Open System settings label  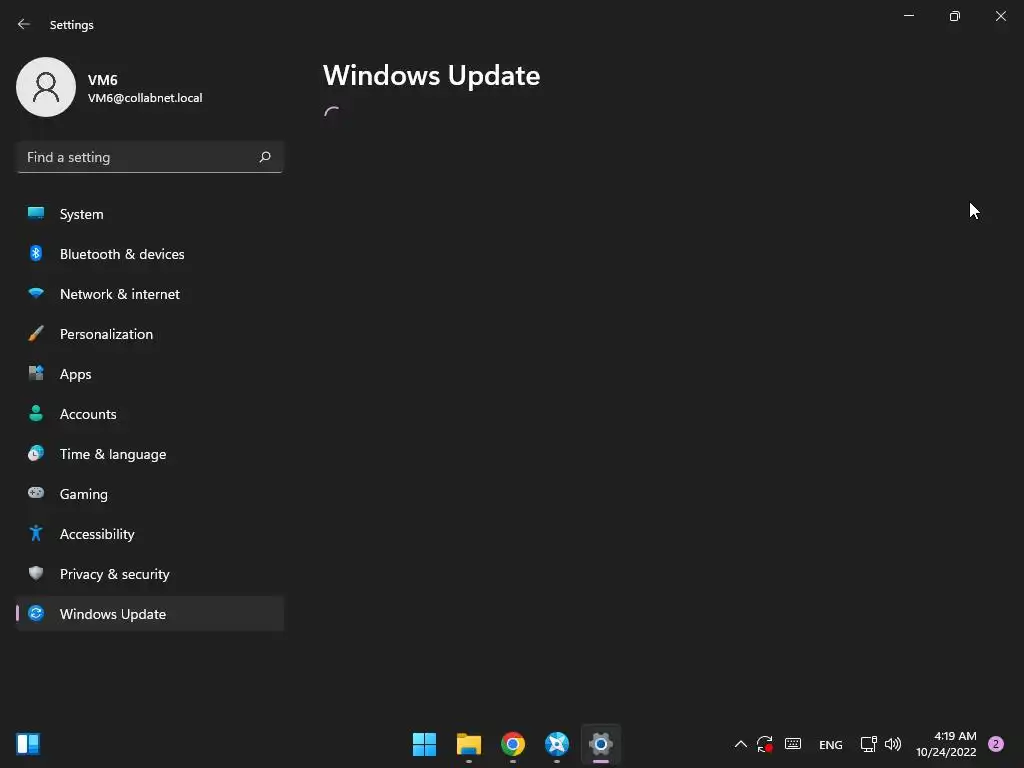pos(82,214)
